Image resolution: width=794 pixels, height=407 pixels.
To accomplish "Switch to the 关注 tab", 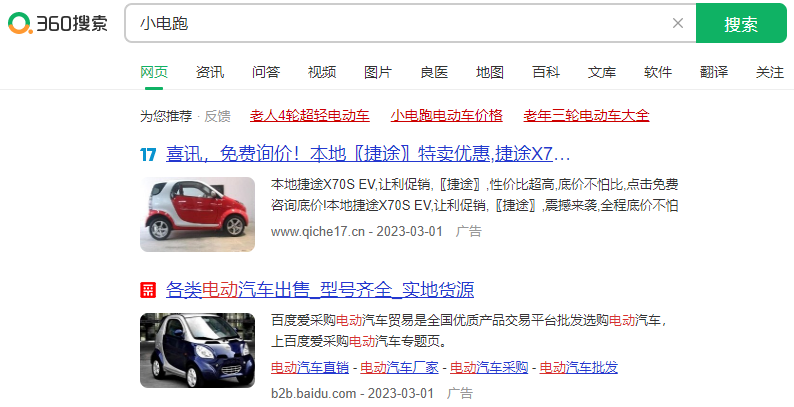I will coord(770,72).
